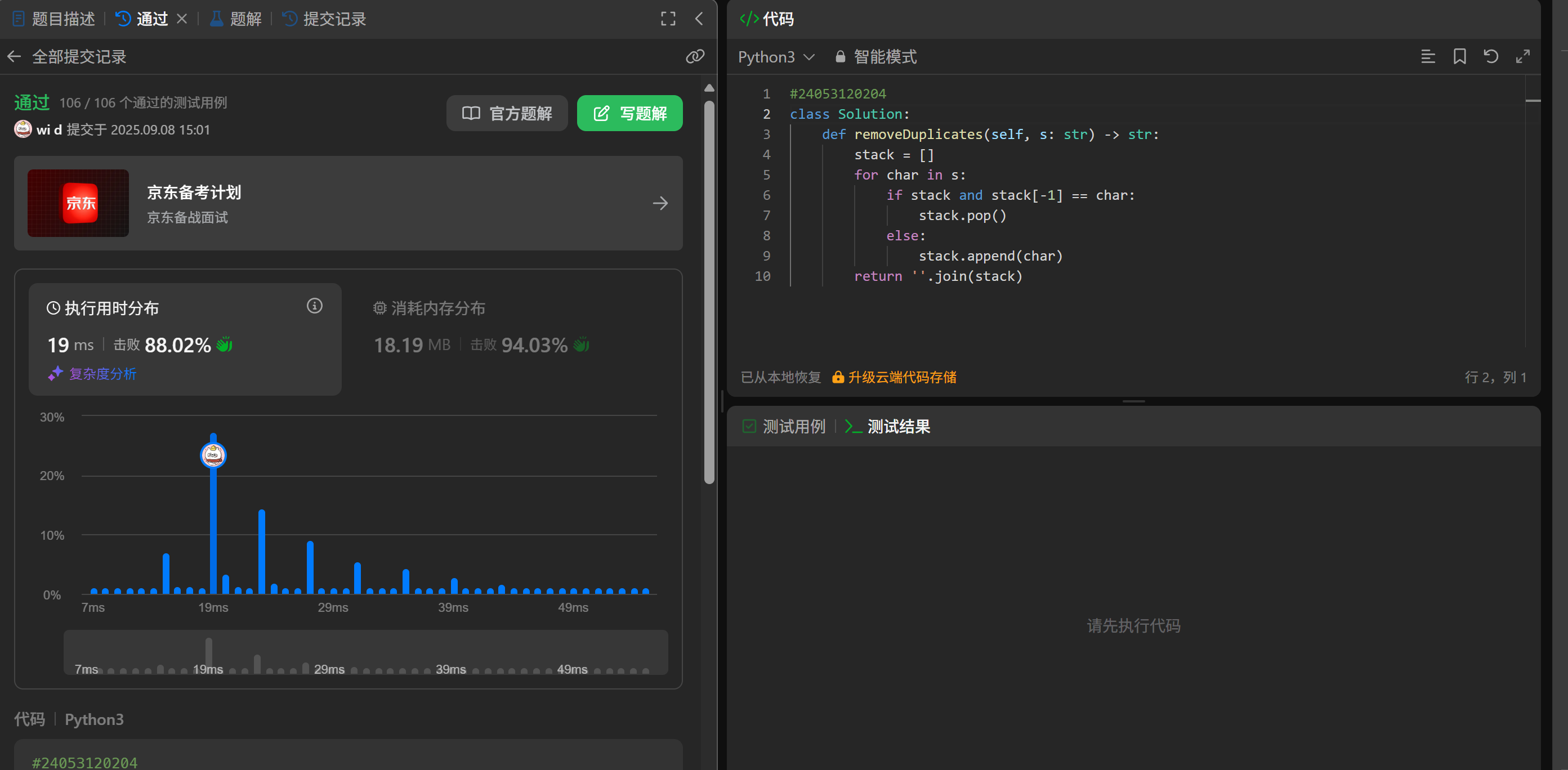This screenshot has width=1568, height=770.
Task: Reset code with the undo arrow icon
Action: coord(1491,57)
